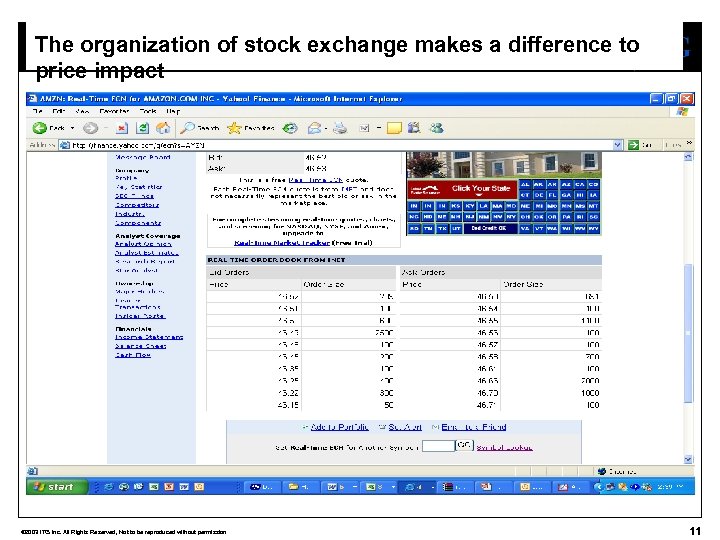720x540 pixels.
Task: Click the Edit page toolbar icon
Action: [364, 128]
